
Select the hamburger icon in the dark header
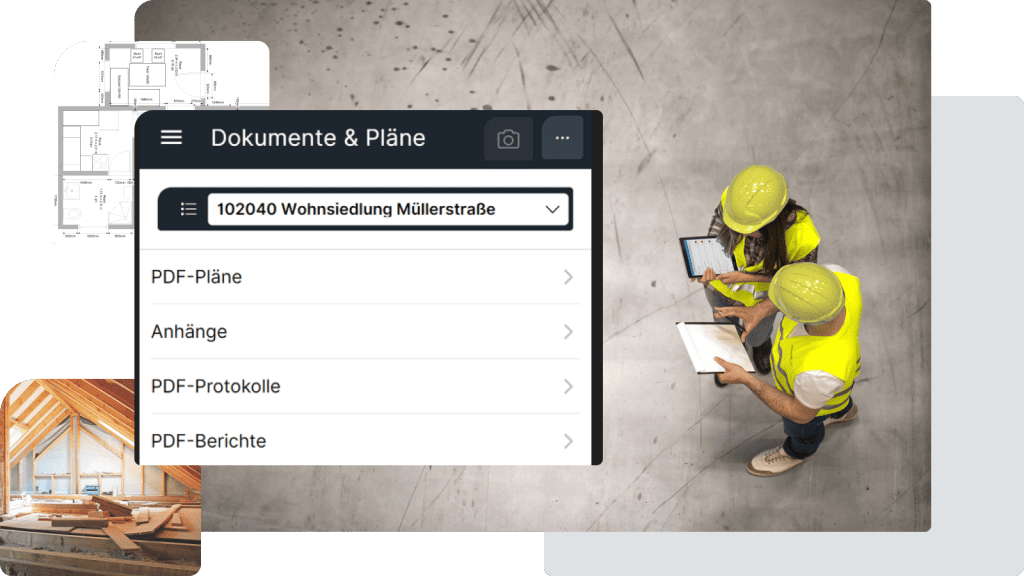(x=171, y=138)
